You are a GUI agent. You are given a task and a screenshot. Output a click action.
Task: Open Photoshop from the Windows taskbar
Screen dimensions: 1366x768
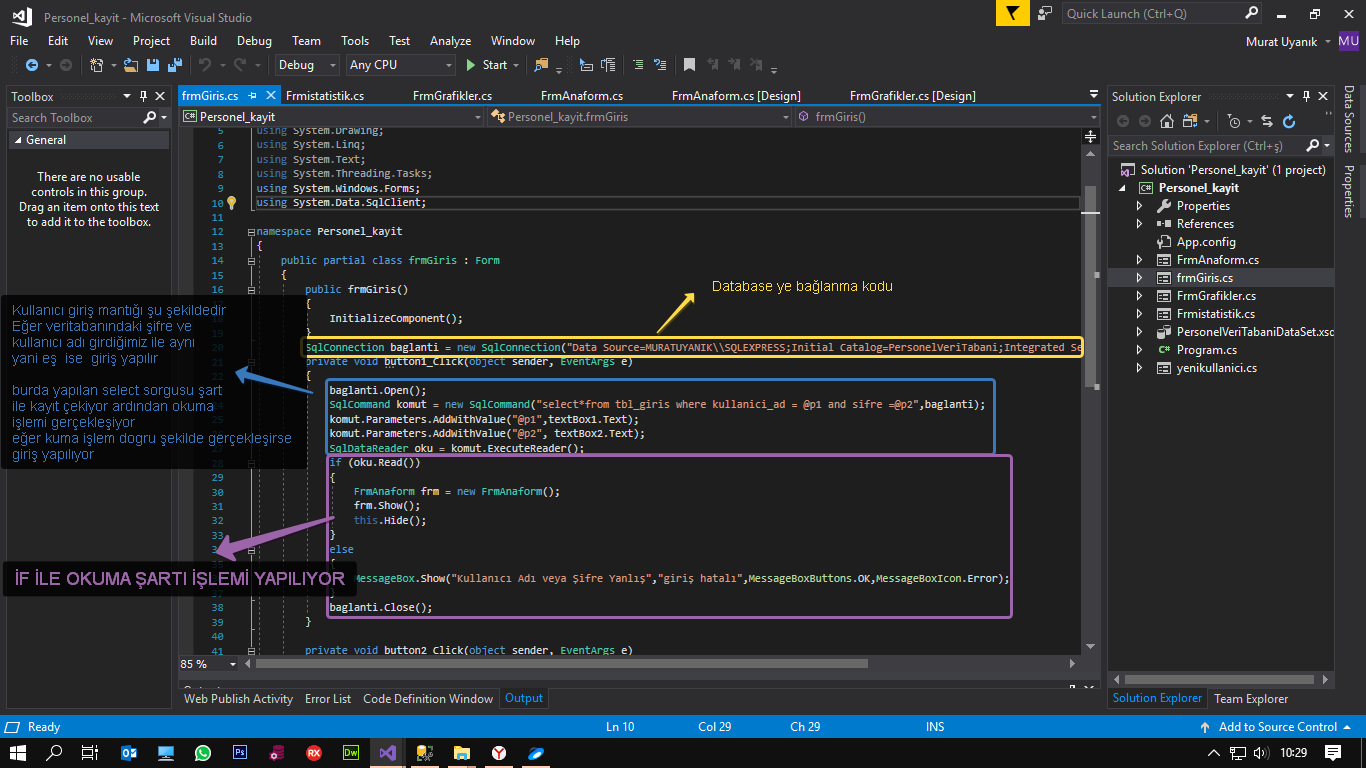[x=240, y=752]
